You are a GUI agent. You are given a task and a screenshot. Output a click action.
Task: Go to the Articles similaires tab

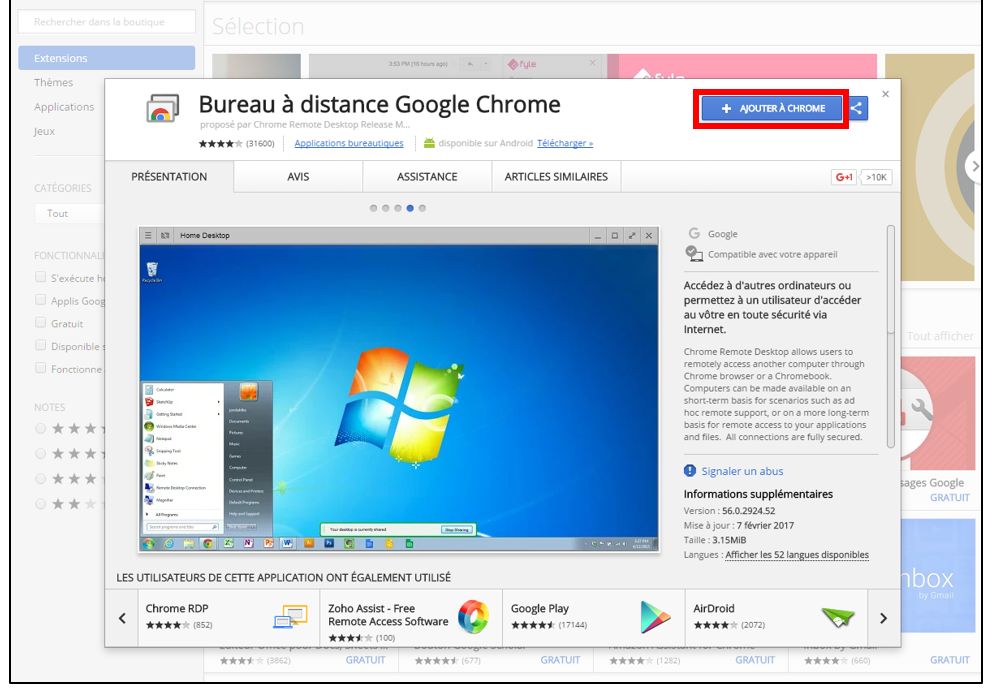click(x=556, y=176)
